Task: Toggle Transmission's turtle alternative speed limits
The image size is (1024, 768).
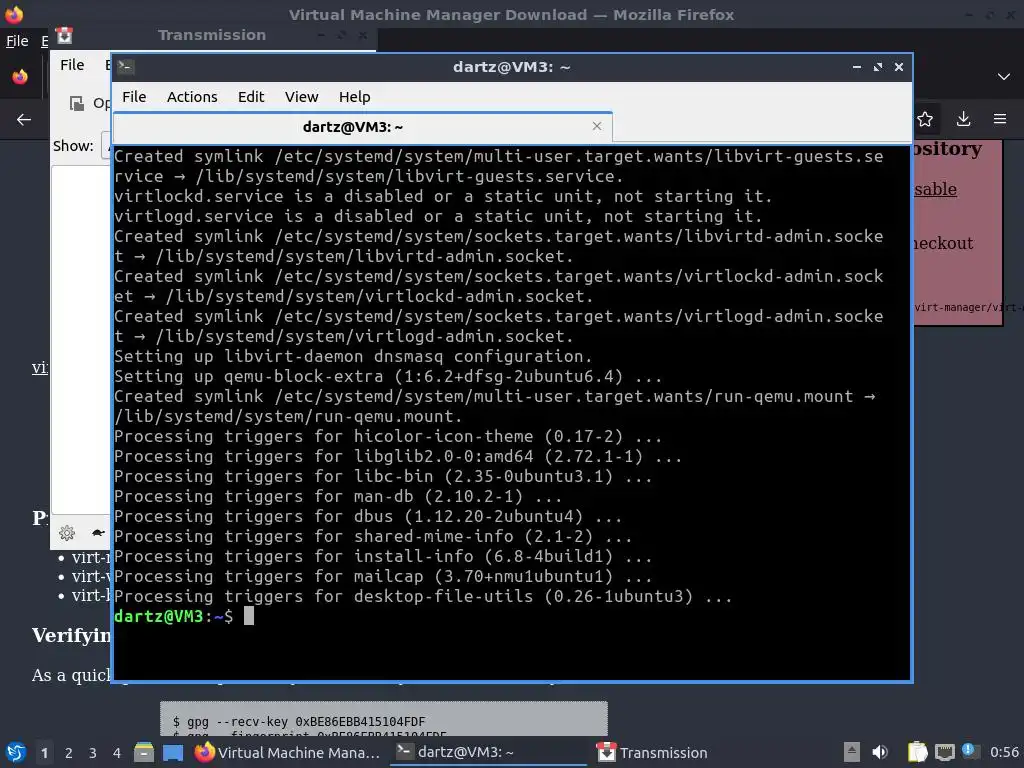Action: (98, 533)
